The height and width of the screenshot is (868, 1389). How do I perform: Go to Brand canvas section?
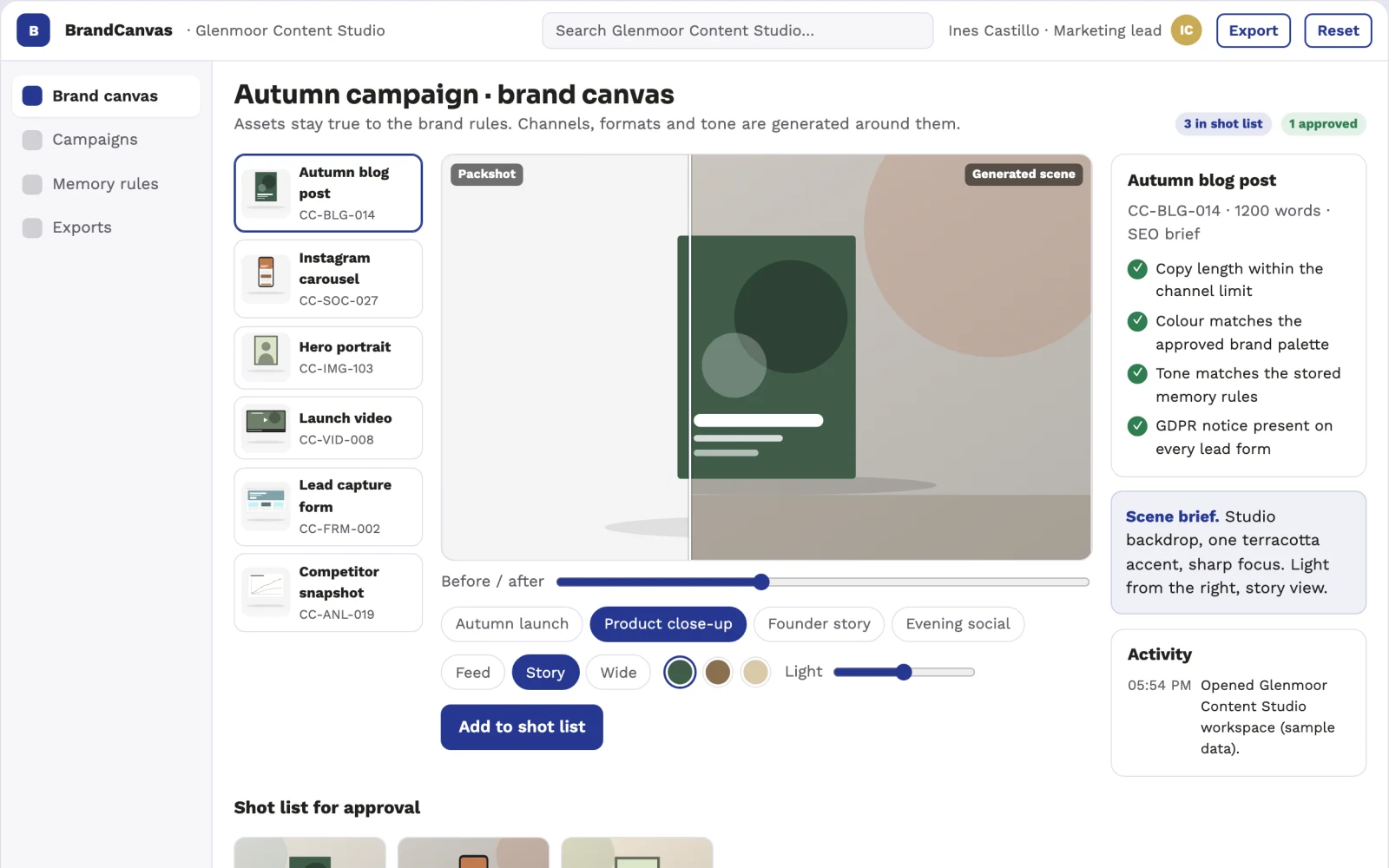[106, 95]
